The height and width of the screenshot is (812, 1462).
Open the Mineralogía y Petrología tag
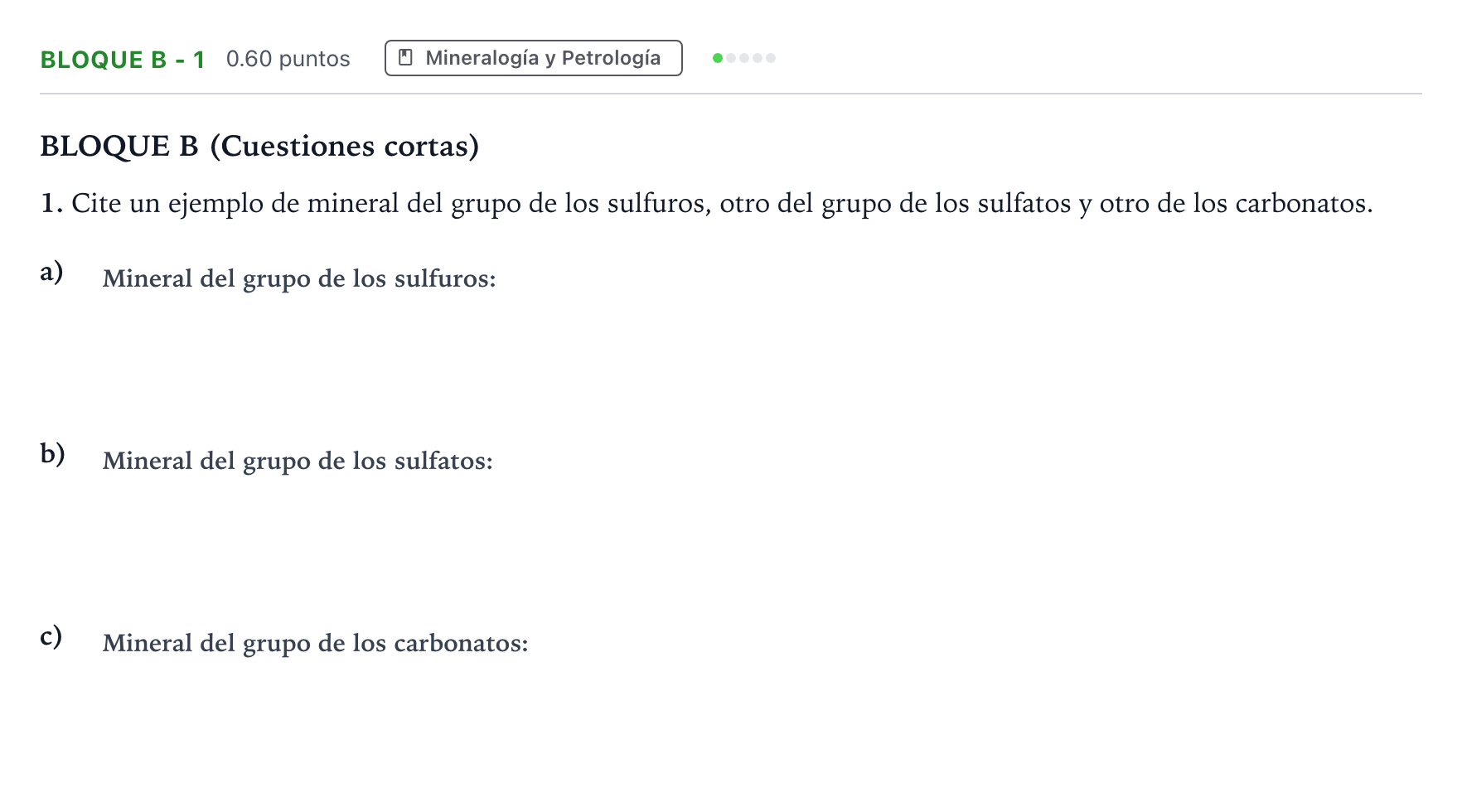coord(534,58)
